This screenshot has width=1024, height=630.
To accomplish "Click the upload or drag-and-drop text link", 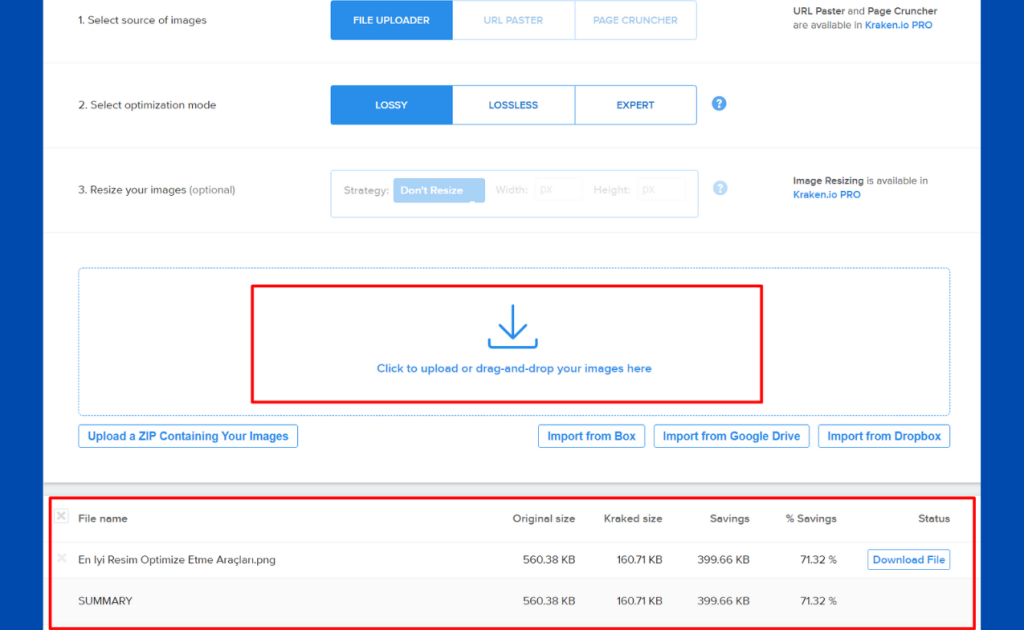I will coord(514,368).
